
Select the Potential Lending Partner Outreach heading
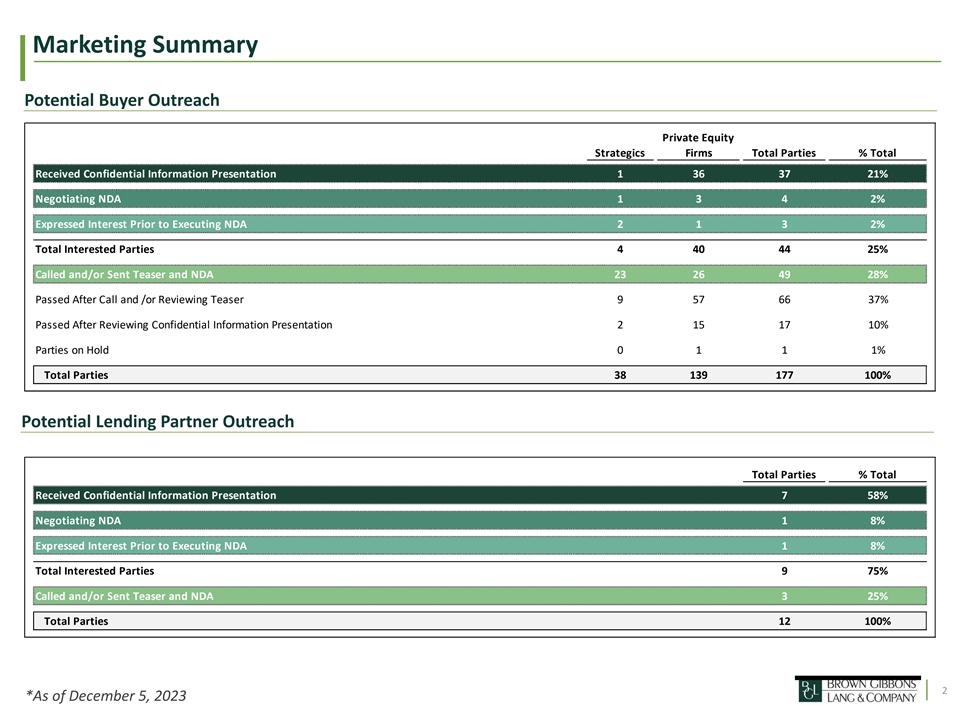[158, 421]
